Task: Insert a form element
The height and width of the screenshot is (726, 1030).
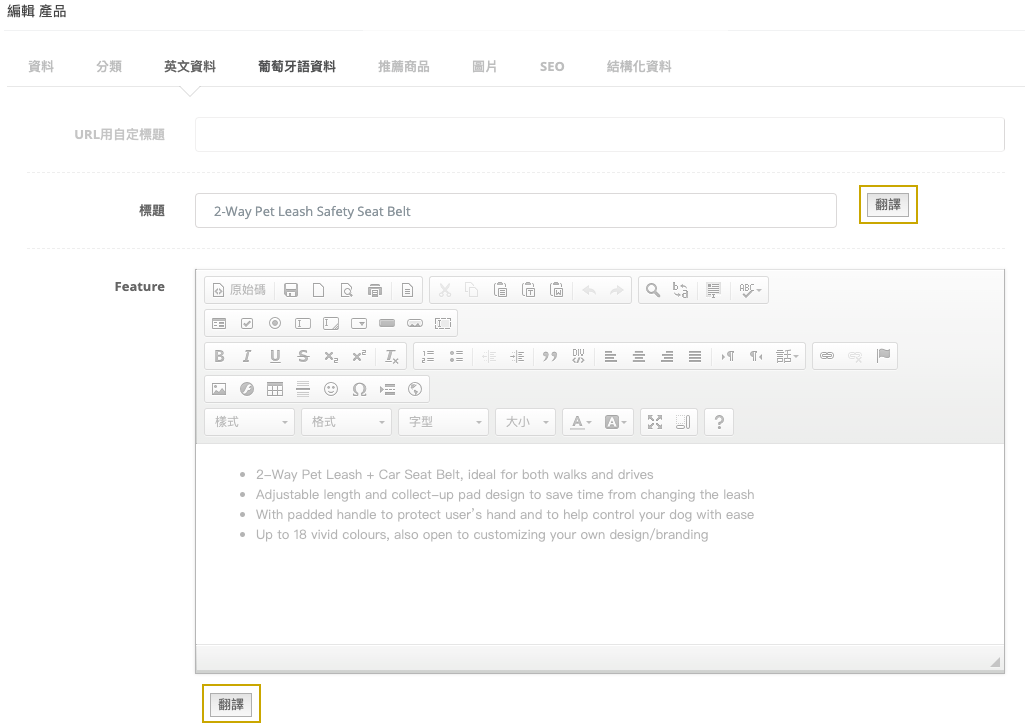Action: click(219, 323)
